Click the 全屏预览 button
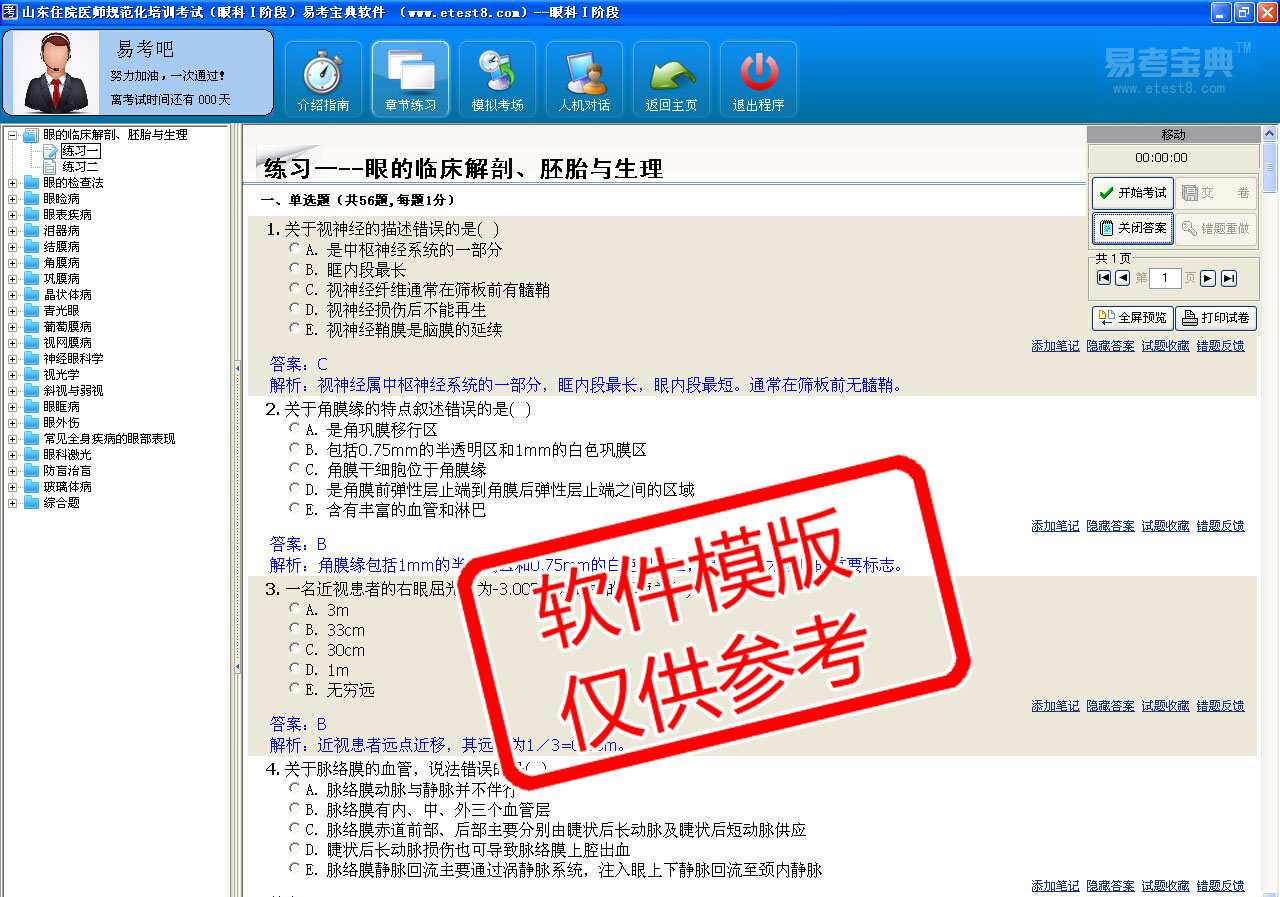The height and width of the screenshot is (897, 1280). [x=1132, y=318]
